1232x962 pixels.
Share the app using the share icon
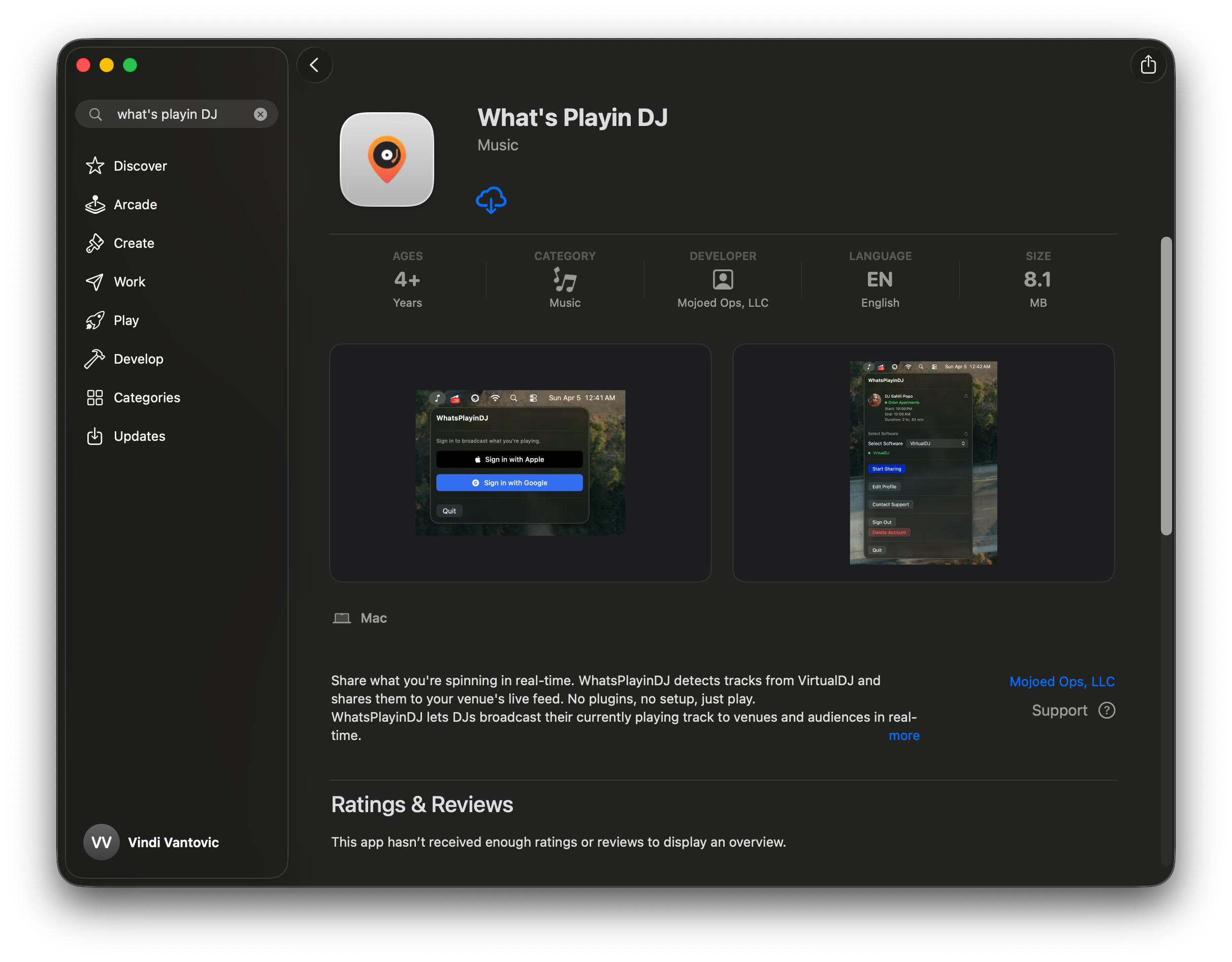[1149, 65]
